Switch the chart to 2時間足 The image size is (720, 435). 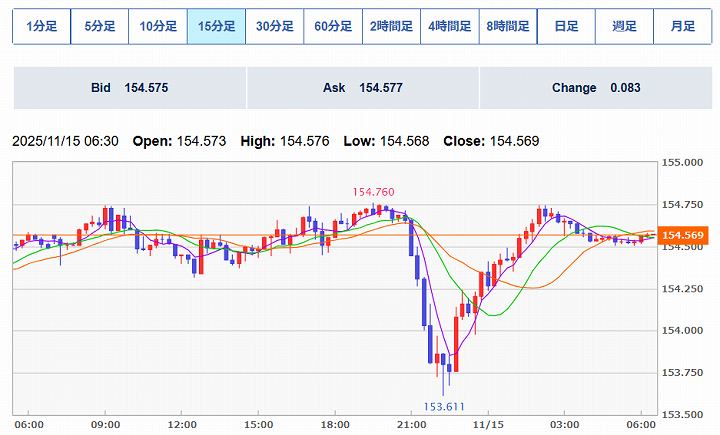(391, 26)
